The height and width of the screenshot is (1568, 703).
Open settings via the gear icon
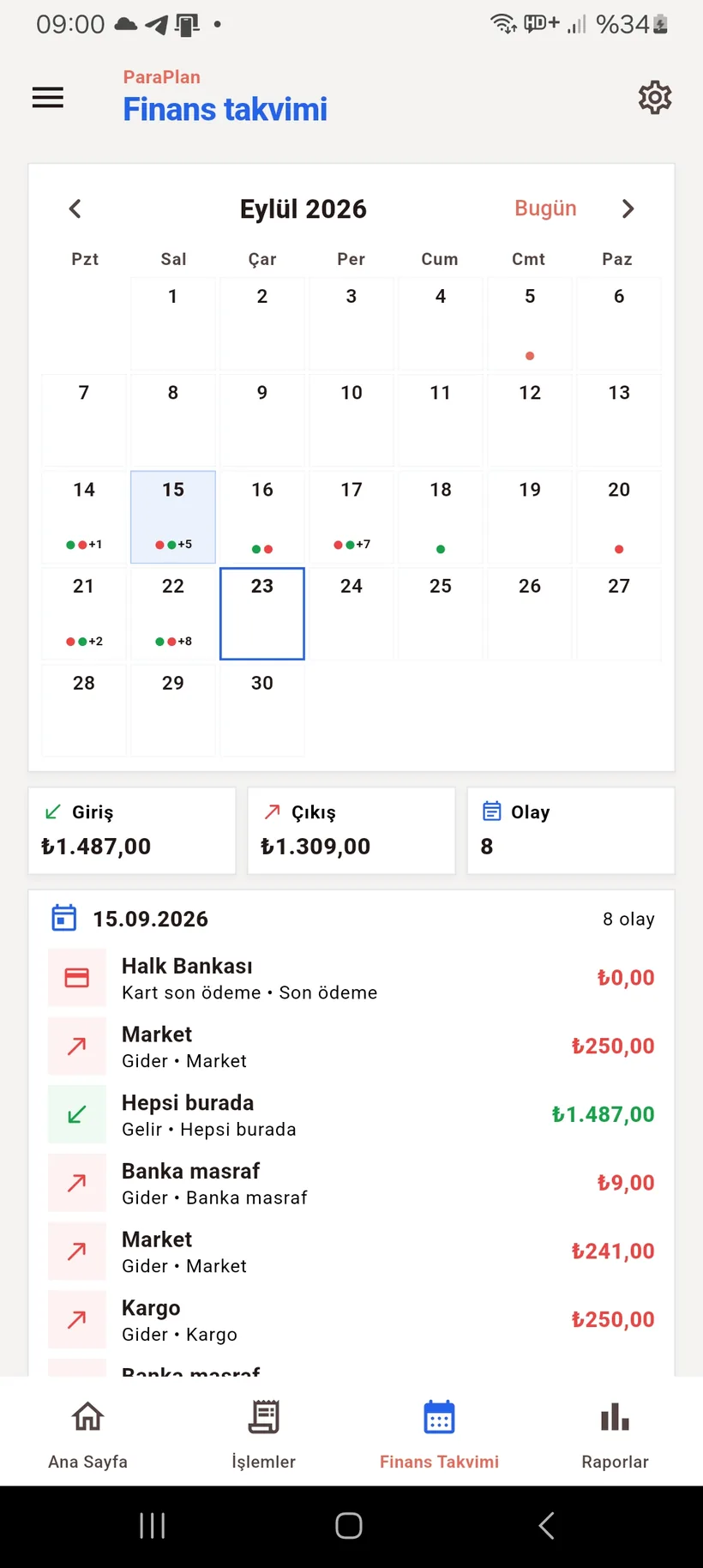(x=655, y=98)
